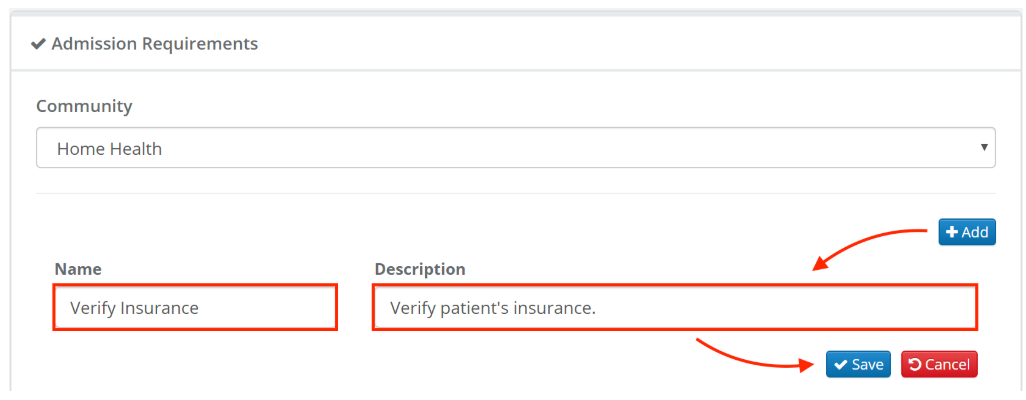Cancel editing the requirement
The width and height of the screenshot is (1026, 400).
(x=938, y=364)
